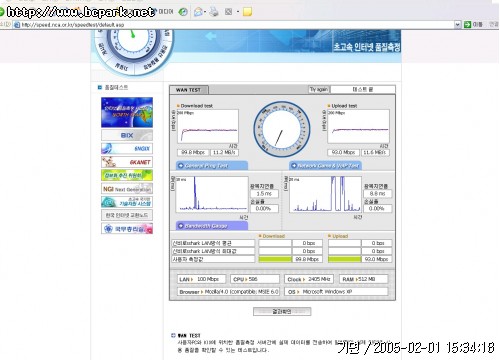Open the NGI Next Generation banner
This screenshot has height=360, width=500.
pos(127,189)
